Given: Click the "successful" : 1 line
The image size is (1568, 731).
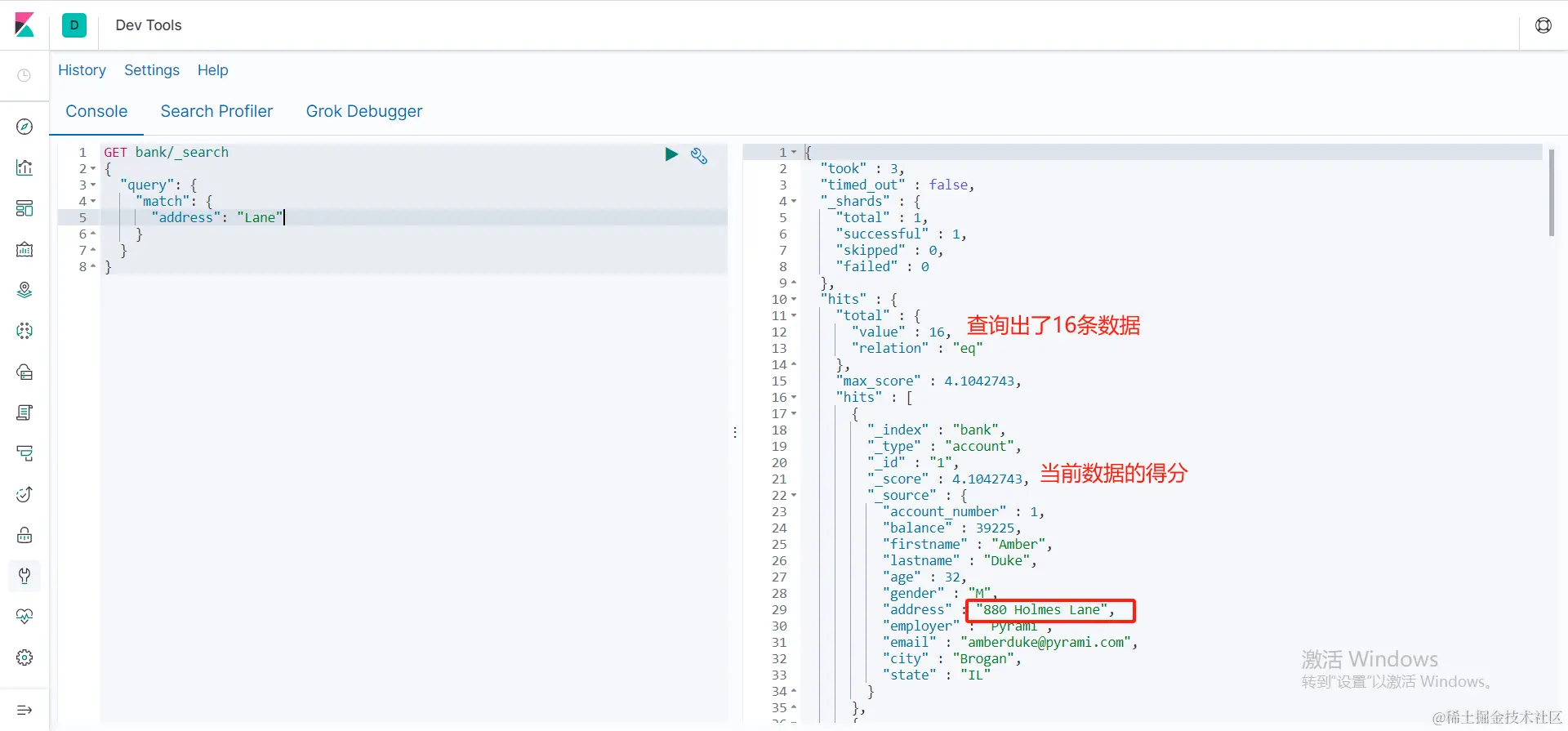Looking at the screenshot, I should pos(901,234).
